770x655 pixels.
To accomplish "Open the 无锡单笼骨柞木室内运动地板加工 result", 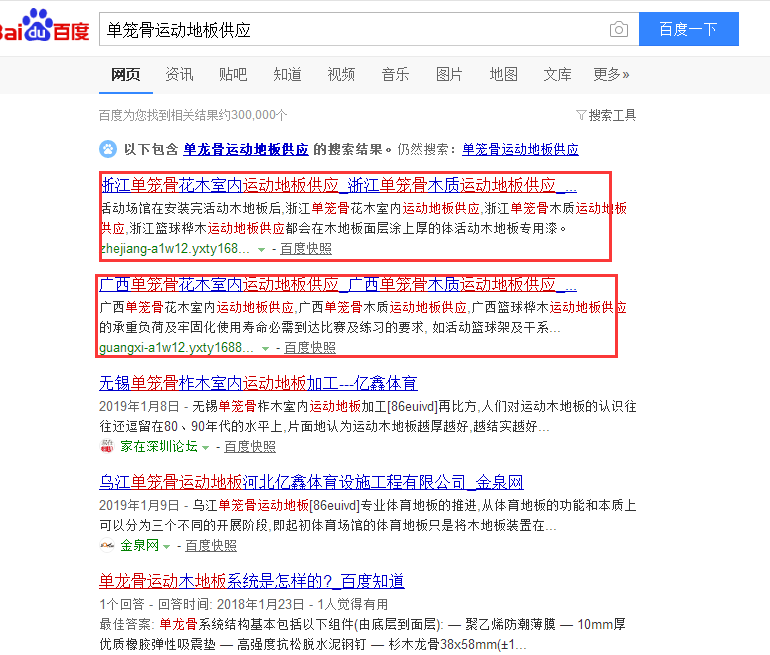I will pos(258,383).
